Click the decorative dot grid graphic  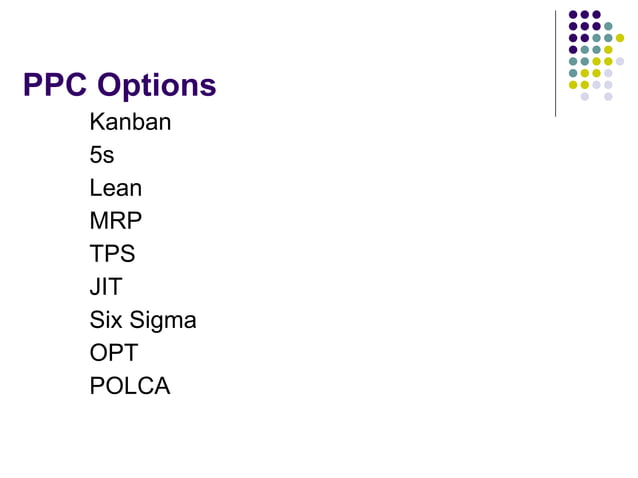596,55
